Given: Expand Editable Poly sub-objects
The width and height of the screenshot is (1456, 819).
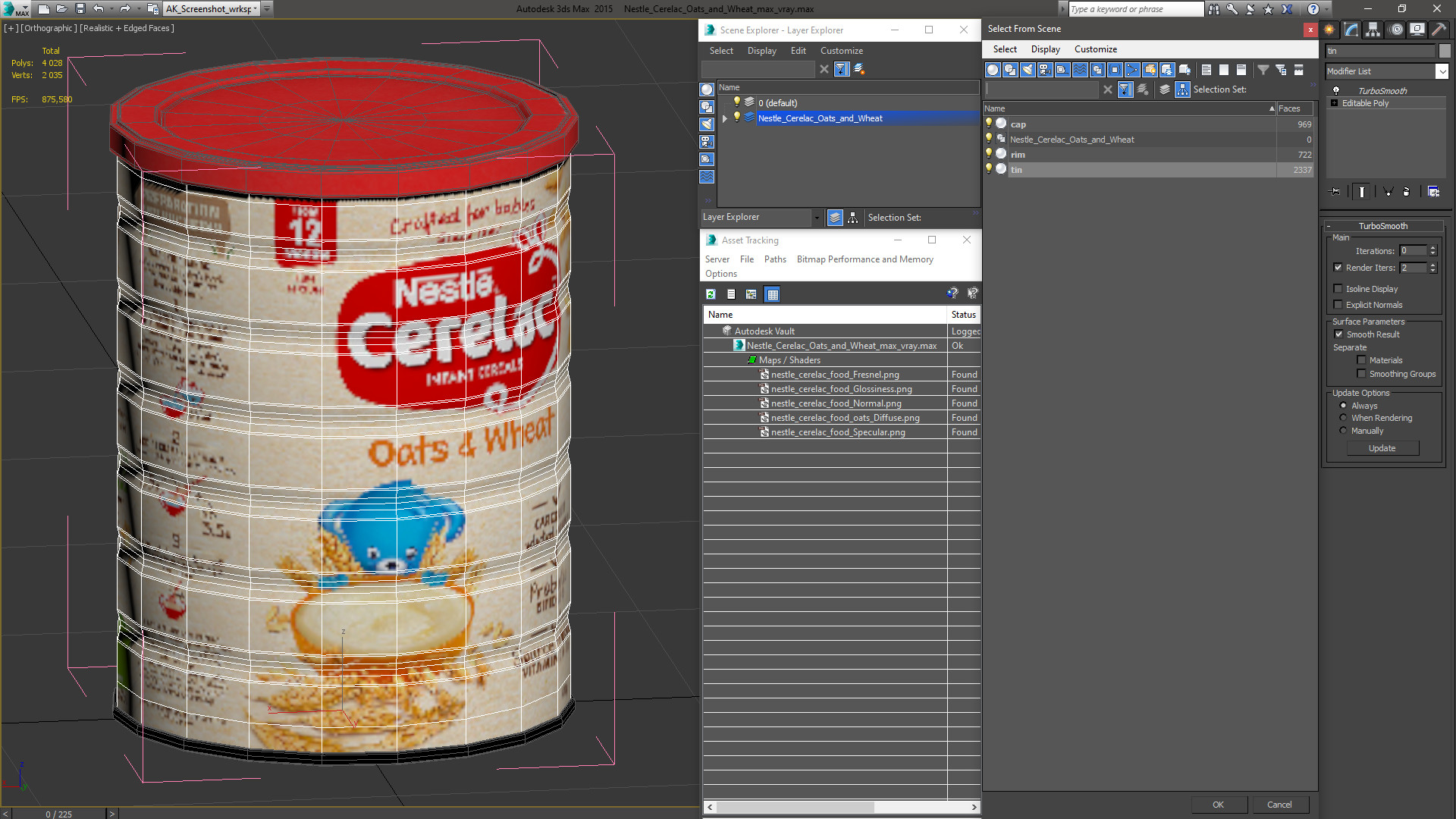Looking at the screenshot, I should pyautogui.click(x=1334, y=103).
